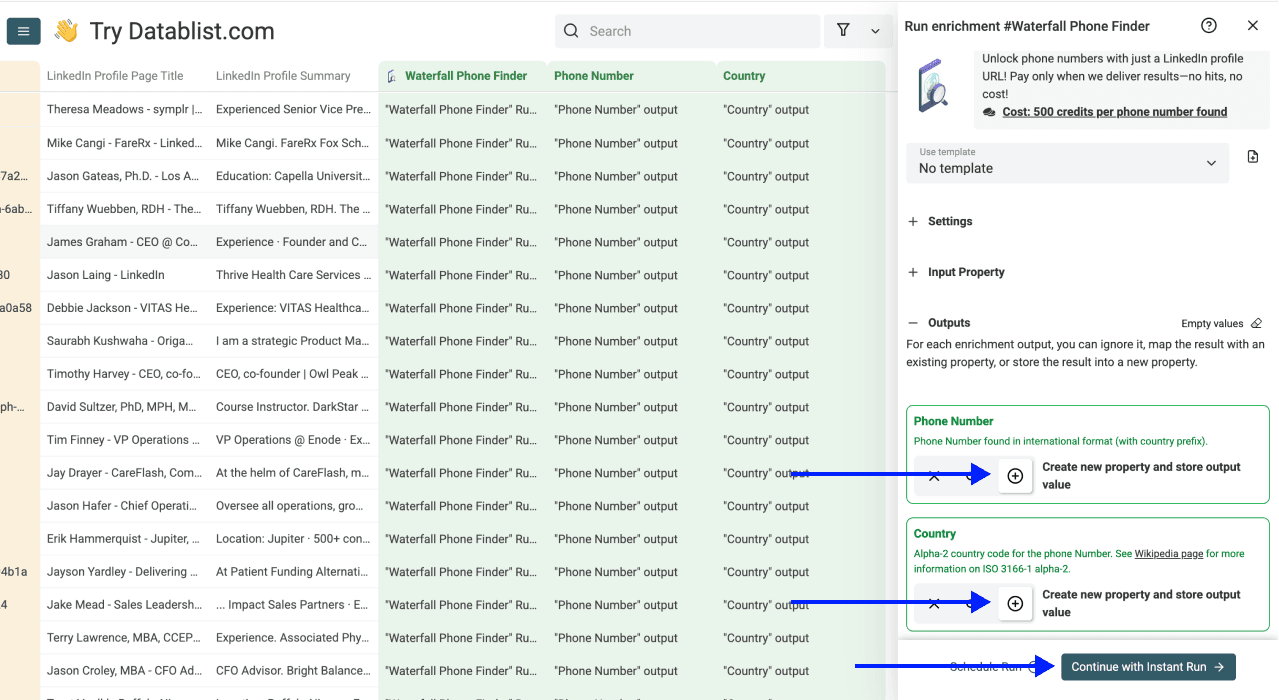Image resolution: width=1279 pixels, height=700 pixels.
Task: Click the plus icon to create new Phone Number property
Action: (x=1015, y=475)
